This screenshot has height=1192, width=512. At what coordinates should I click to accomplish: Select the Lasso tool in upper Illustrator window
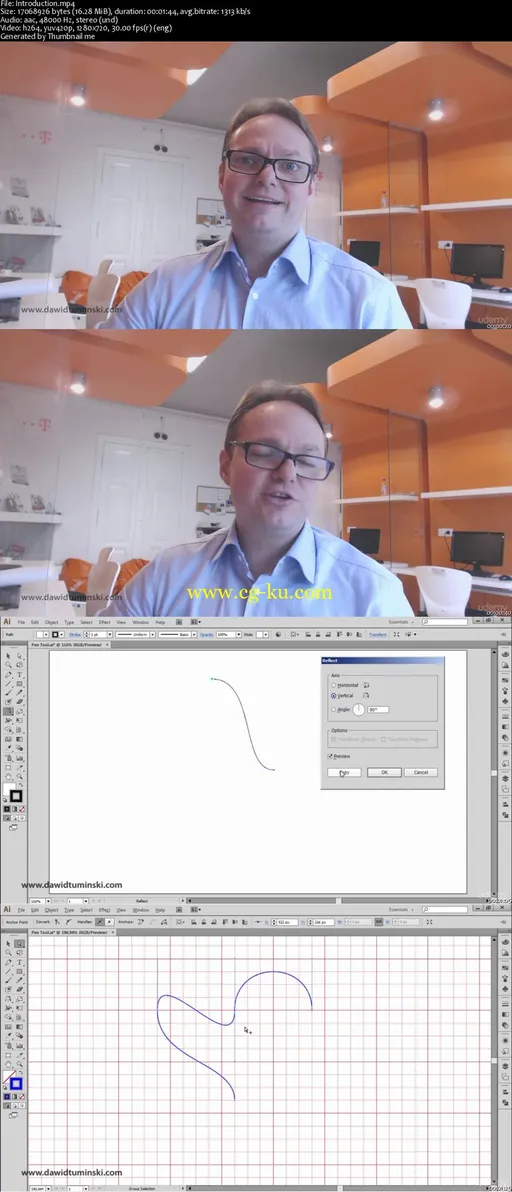coord(19,664)
